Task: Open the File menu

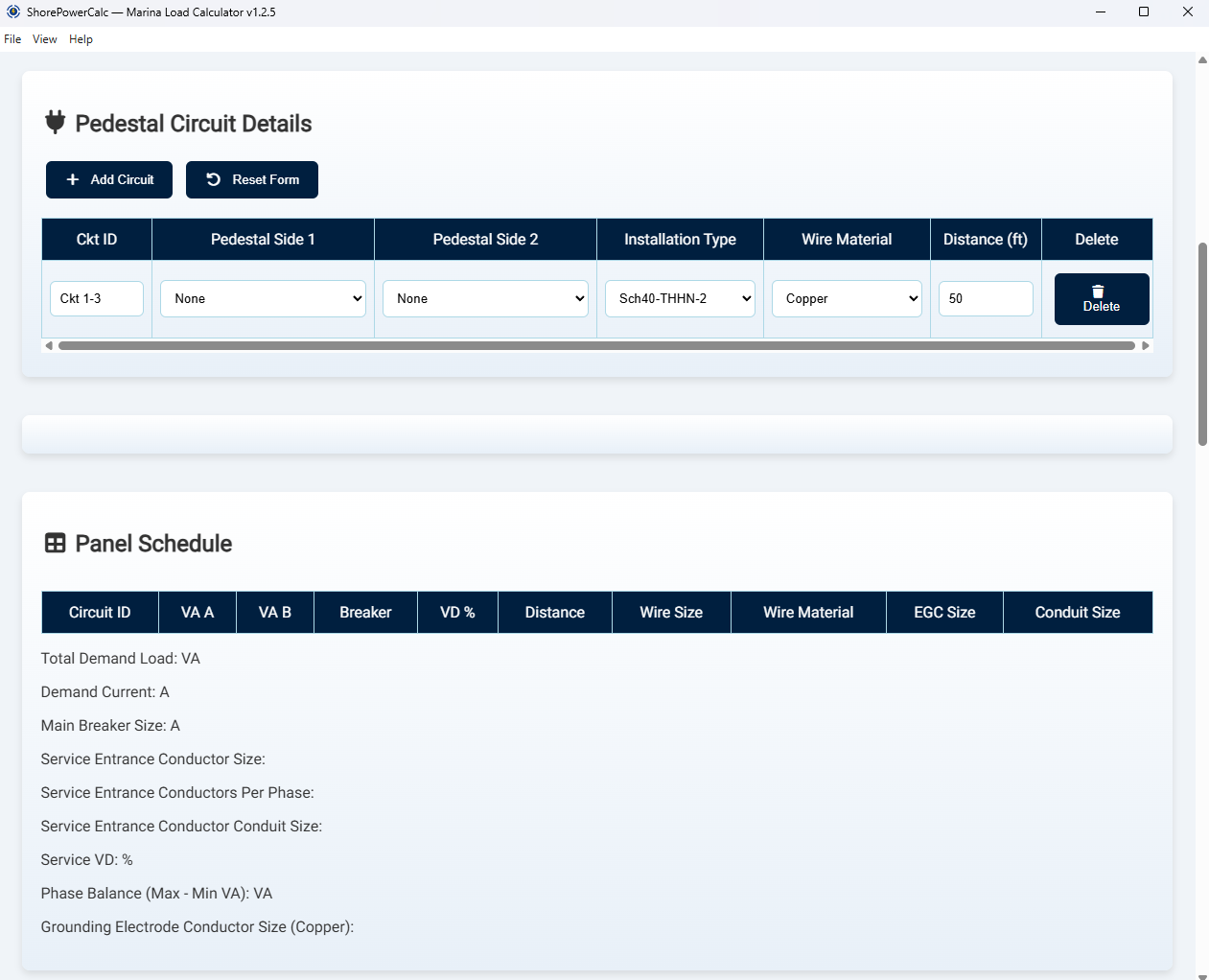Action: (12, 39)
